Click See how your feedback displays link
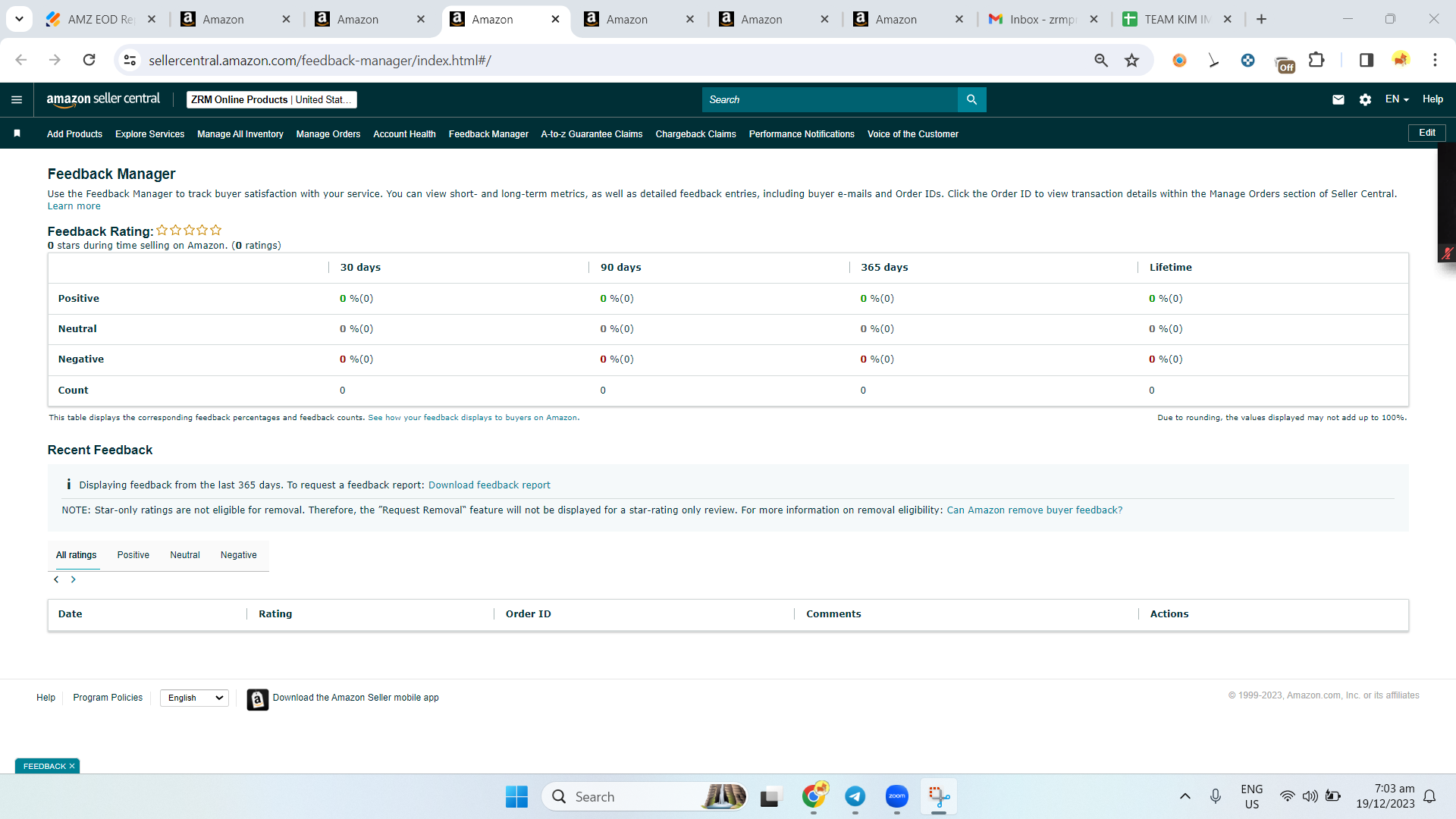1456x819 pixels. (473, 418)
